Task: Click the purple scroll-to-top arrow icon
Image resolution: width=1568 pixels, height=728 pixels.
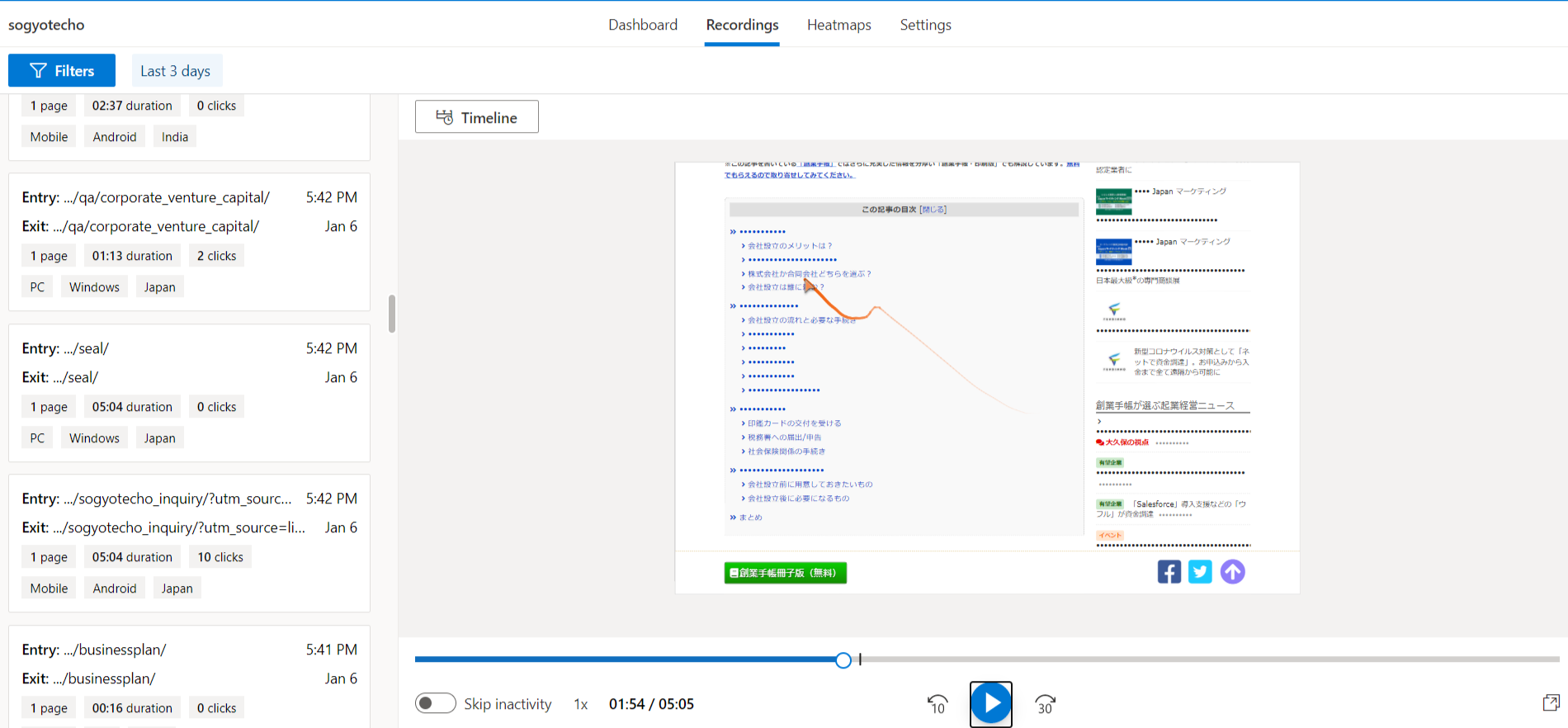Action: [1232, 572]
